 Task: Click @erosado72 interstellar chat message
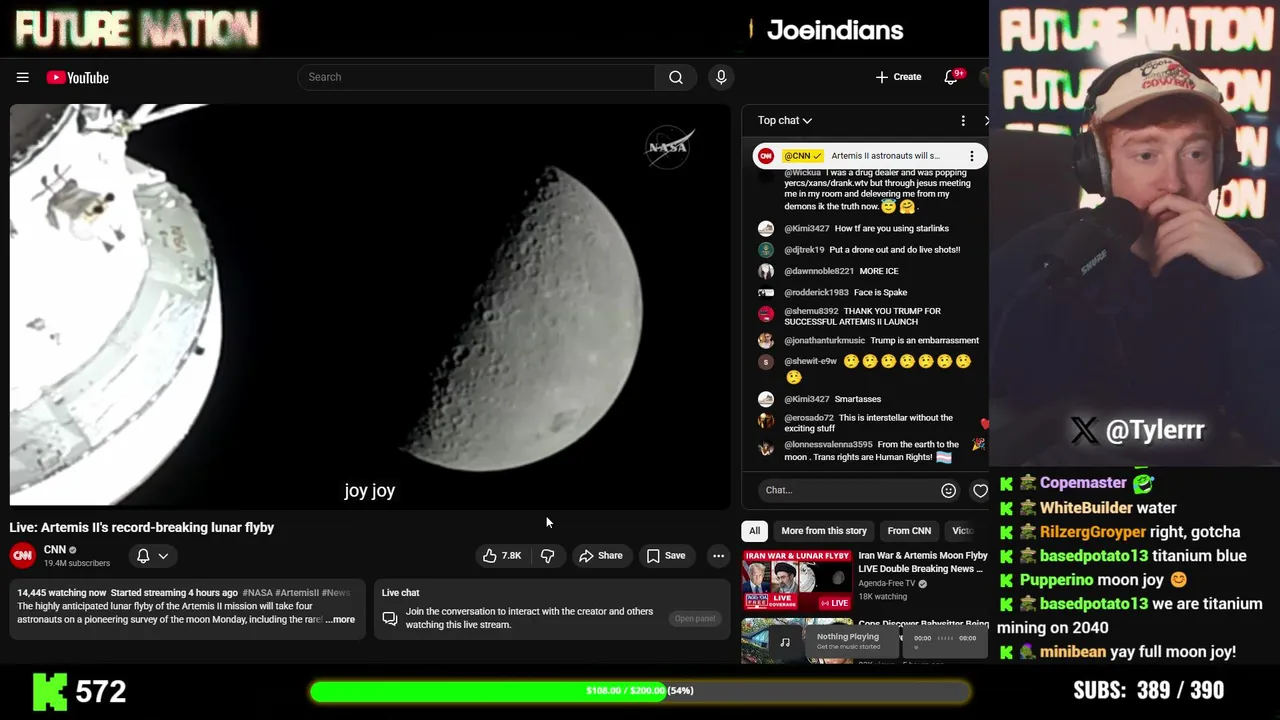868,423
